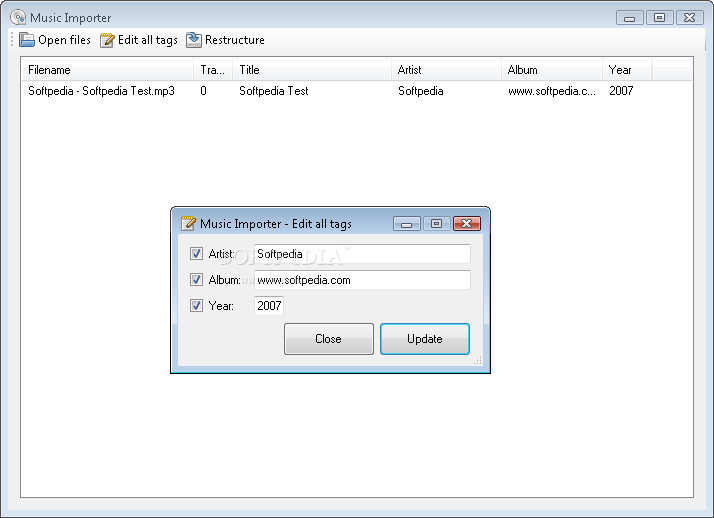This screenshot has width=714, height=518.
Task: Minimize the main Music Importer window
Action: coord(630,18)
